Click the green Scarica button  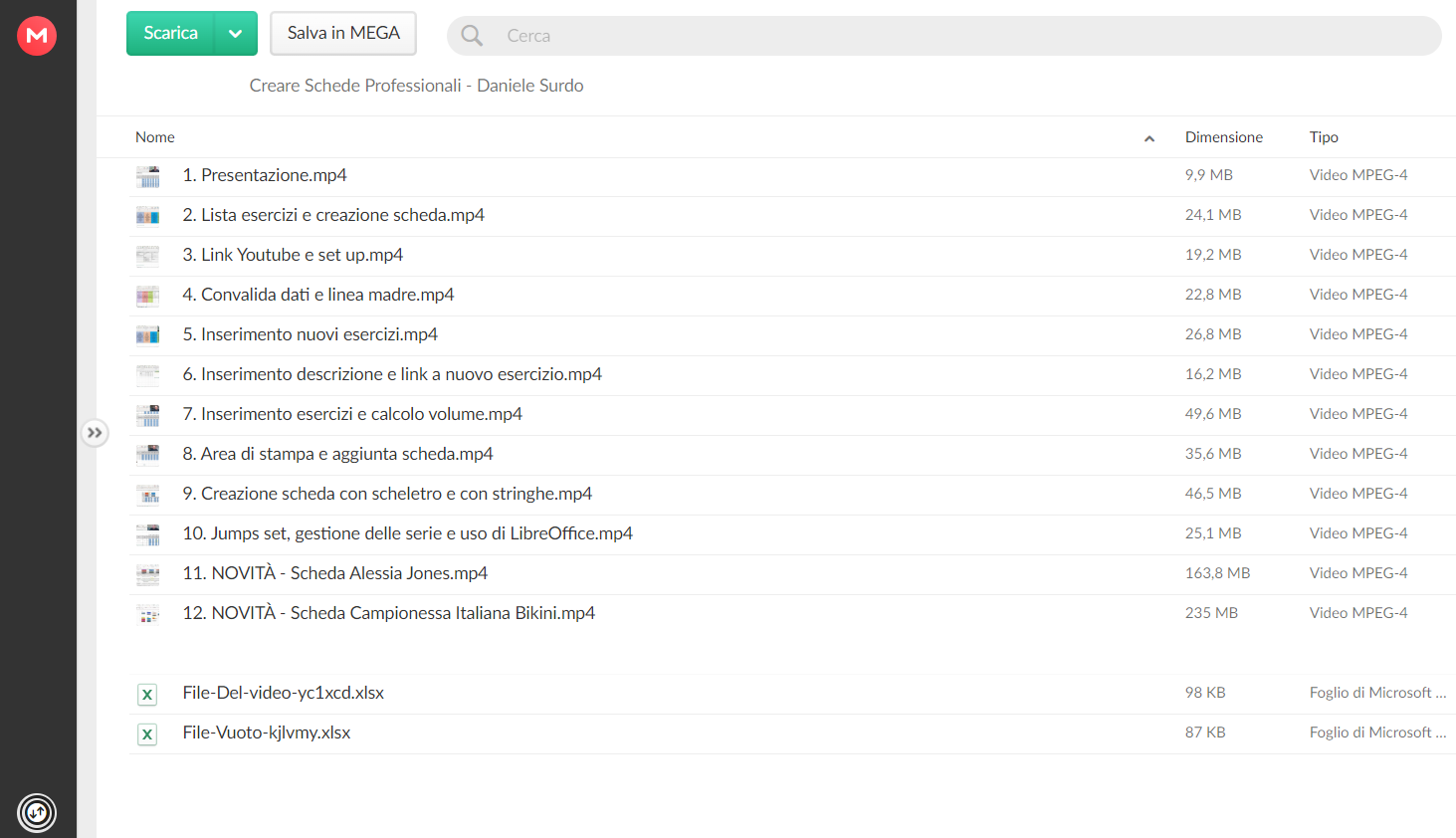(170, 34)
